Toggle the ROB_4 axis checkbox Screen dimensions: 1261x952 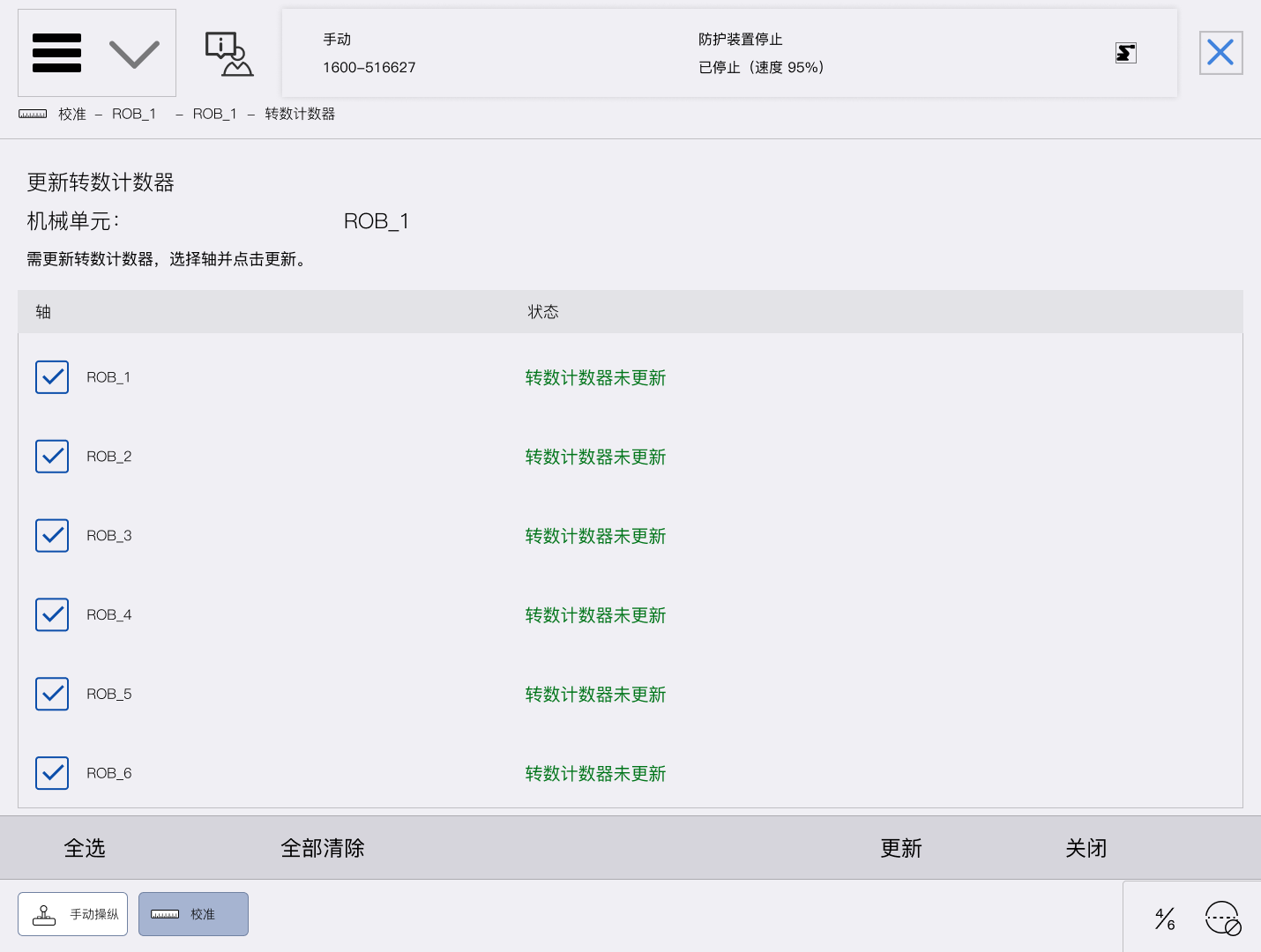52,614
